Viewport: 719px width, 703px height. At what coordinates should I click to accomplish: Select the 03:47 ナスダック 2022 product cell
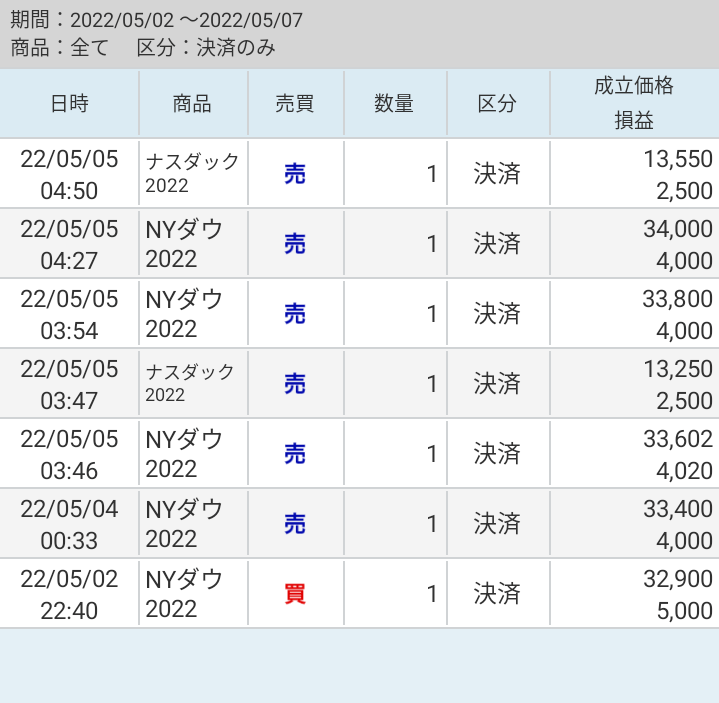coord(190,384)
